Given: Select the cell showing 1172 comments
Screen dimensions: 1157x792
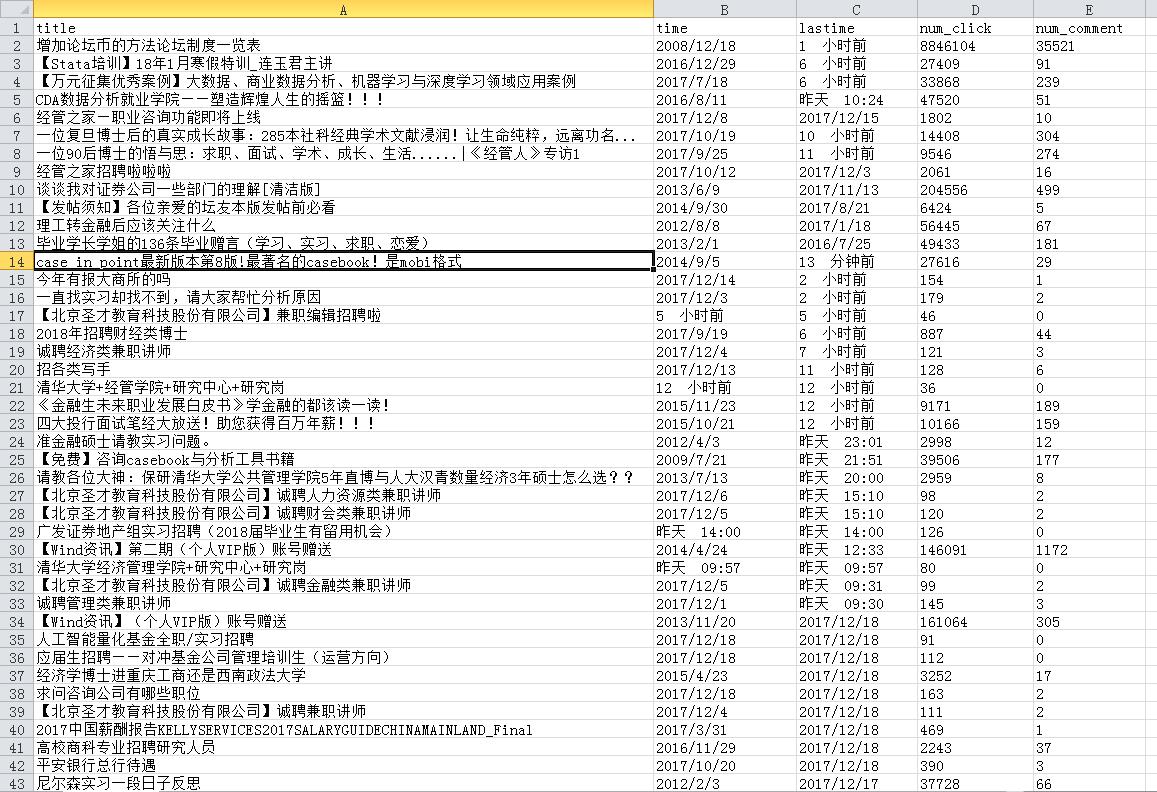Looking at the screenshot, I should pos(1094,550).
